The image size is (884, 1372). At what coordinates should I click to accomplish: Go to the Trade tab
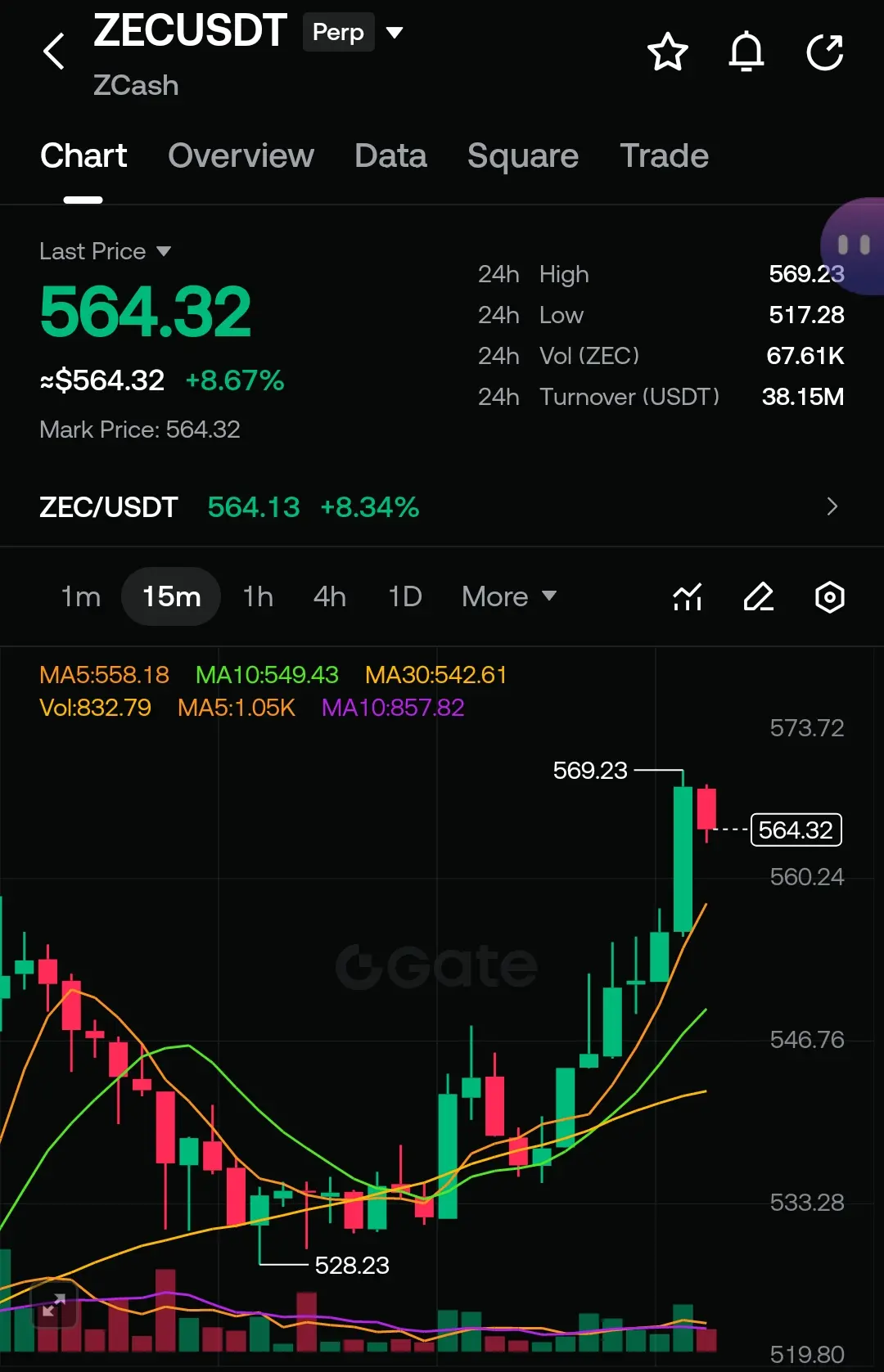coord(664,155)
